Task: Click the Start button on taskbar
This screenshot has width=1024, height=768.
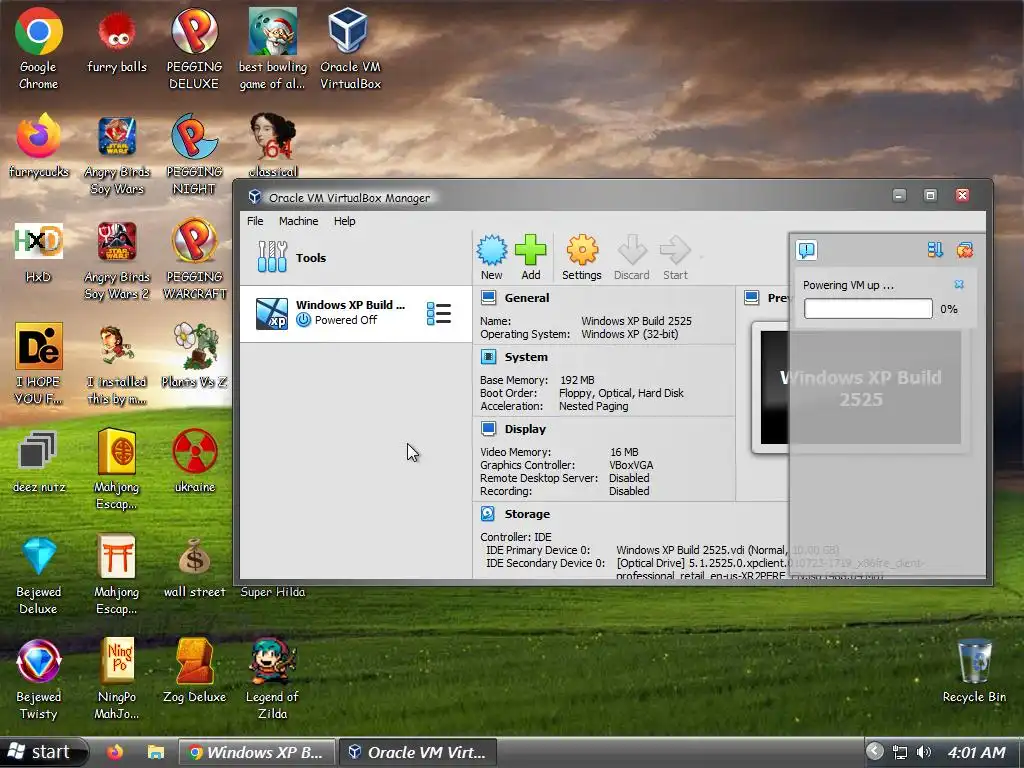Action: click(x=43, y=752)
